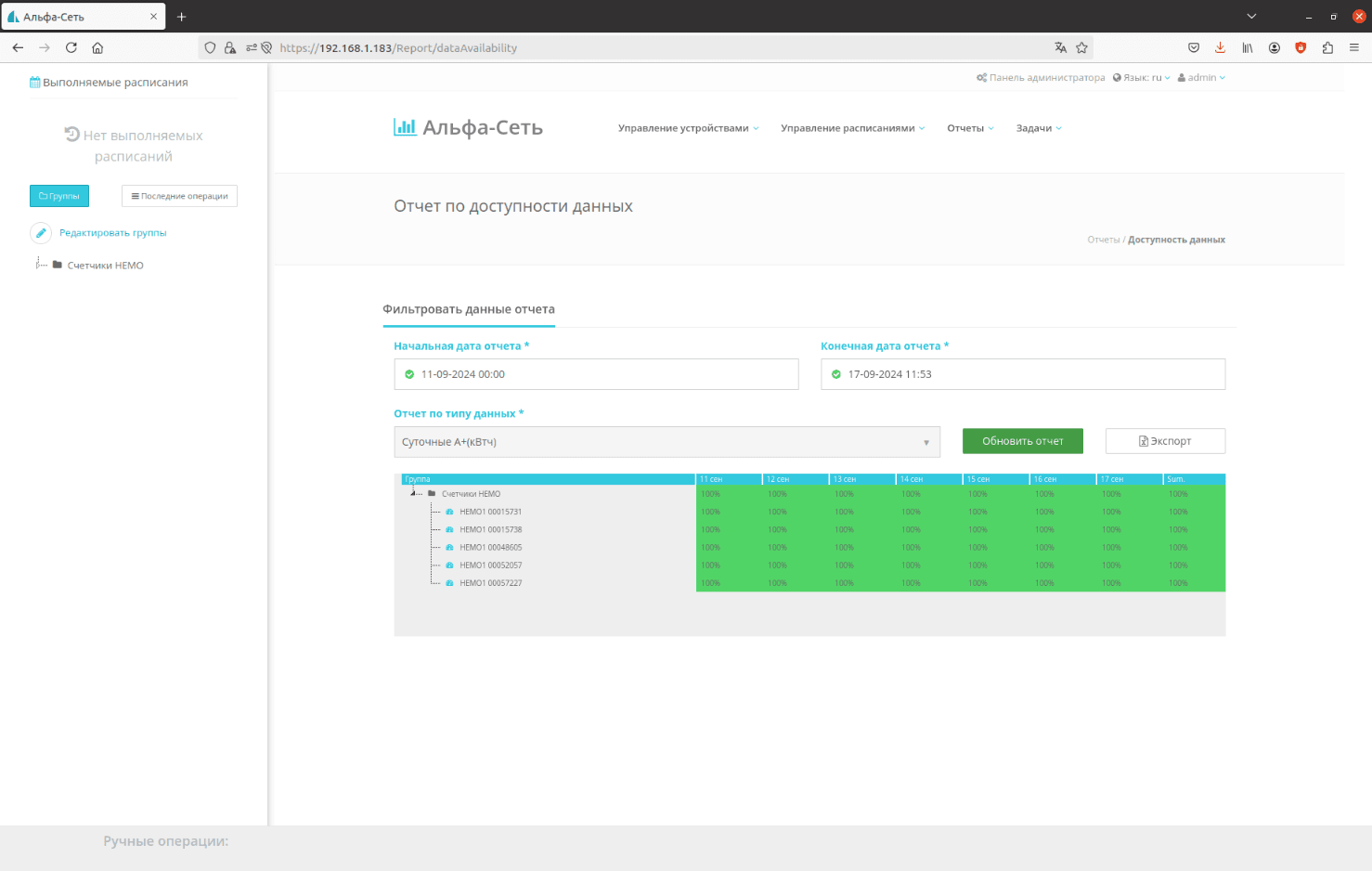Click meter icon of НЕМО1 00052057

[x=450, y=565]
